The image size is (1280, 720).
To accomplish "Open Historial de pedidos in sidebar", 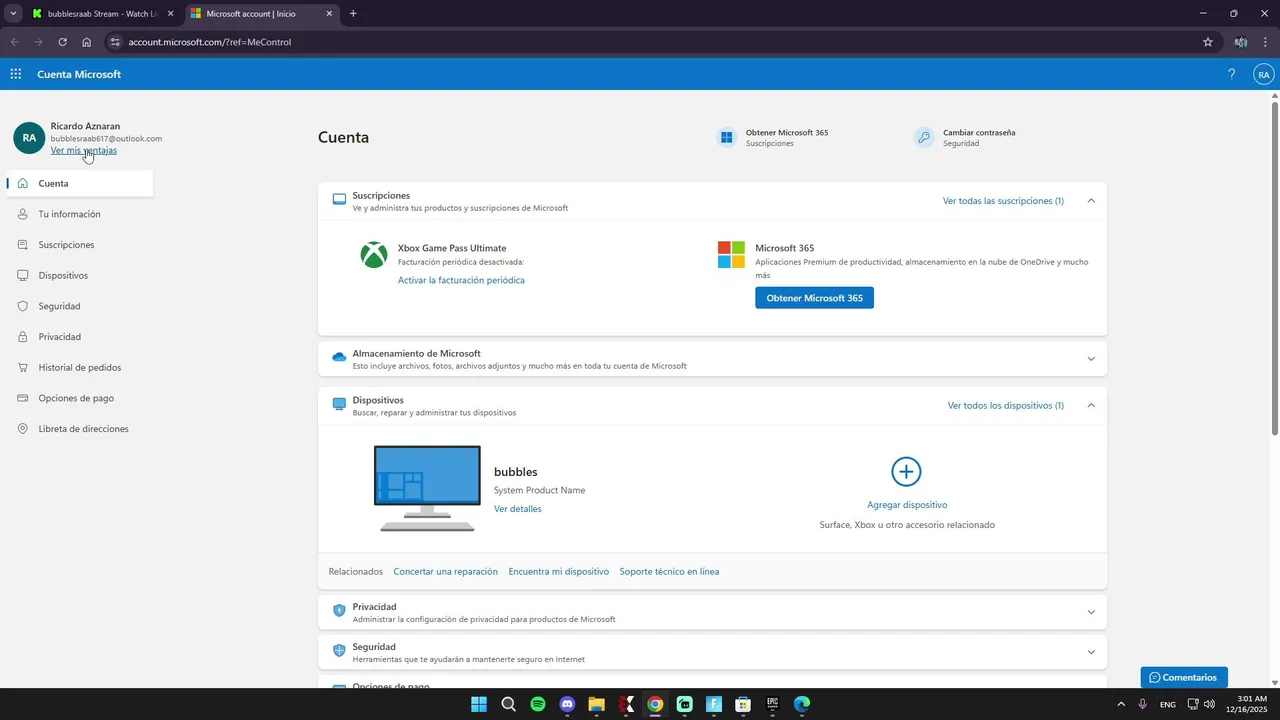I will pos(80,367).
